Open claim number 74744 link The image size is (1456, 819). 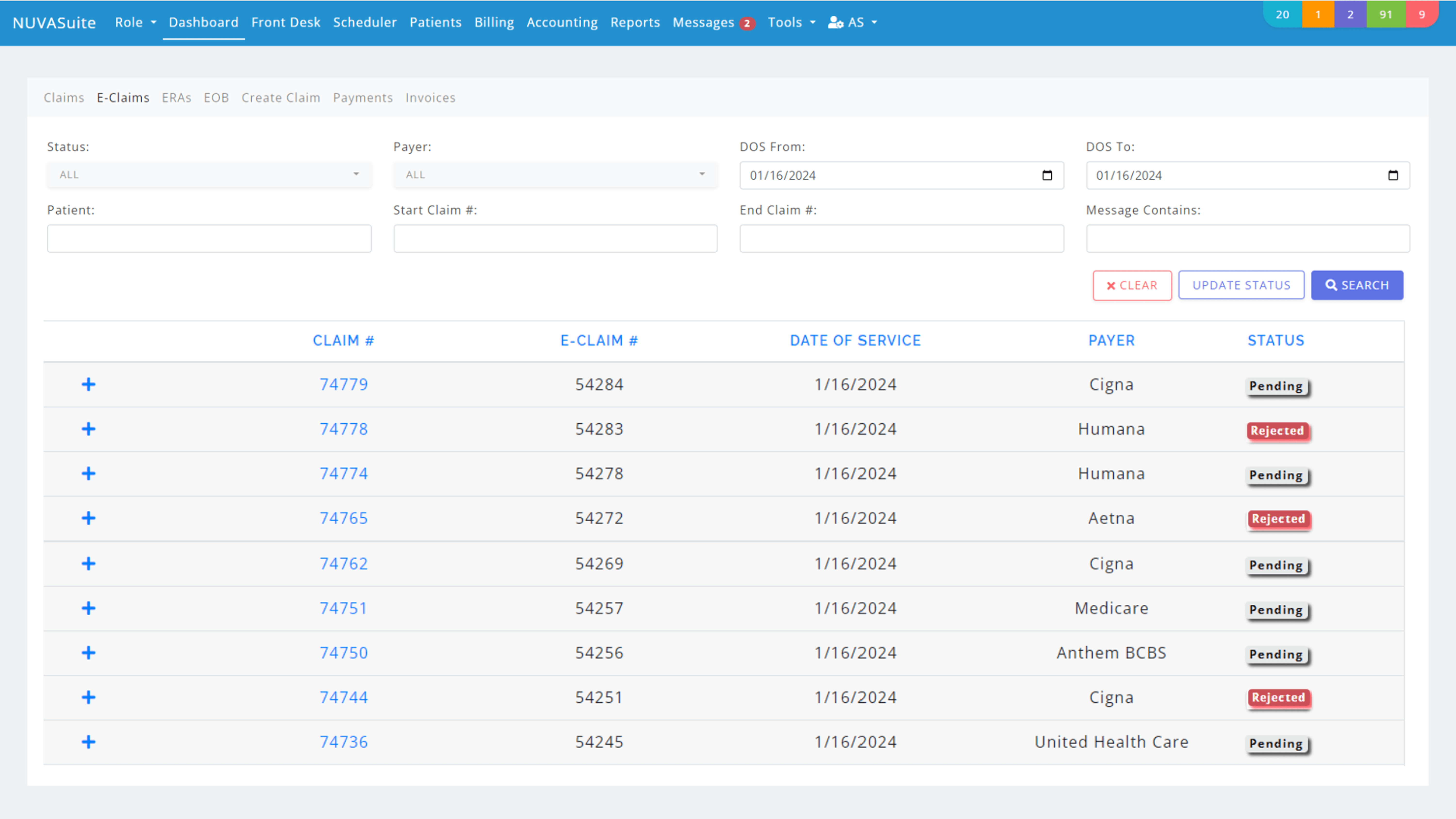(x=344, y=697)
